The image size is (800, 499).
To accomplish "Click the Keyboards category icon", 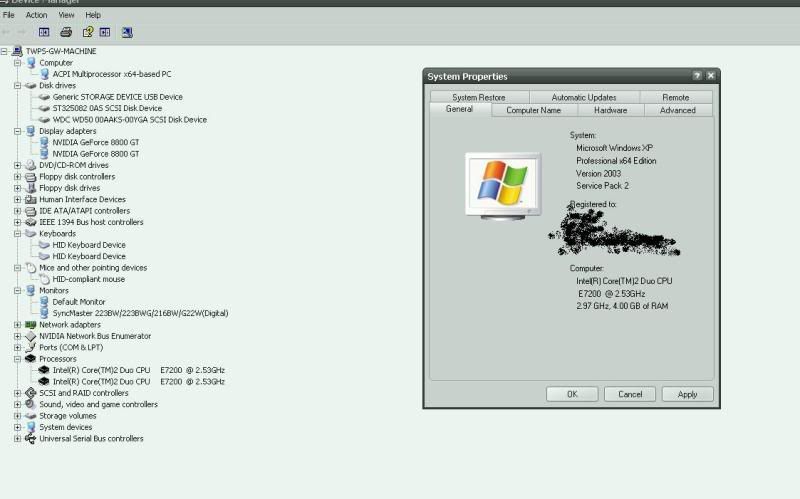I will pyautogui.click(x=31, y=234).
